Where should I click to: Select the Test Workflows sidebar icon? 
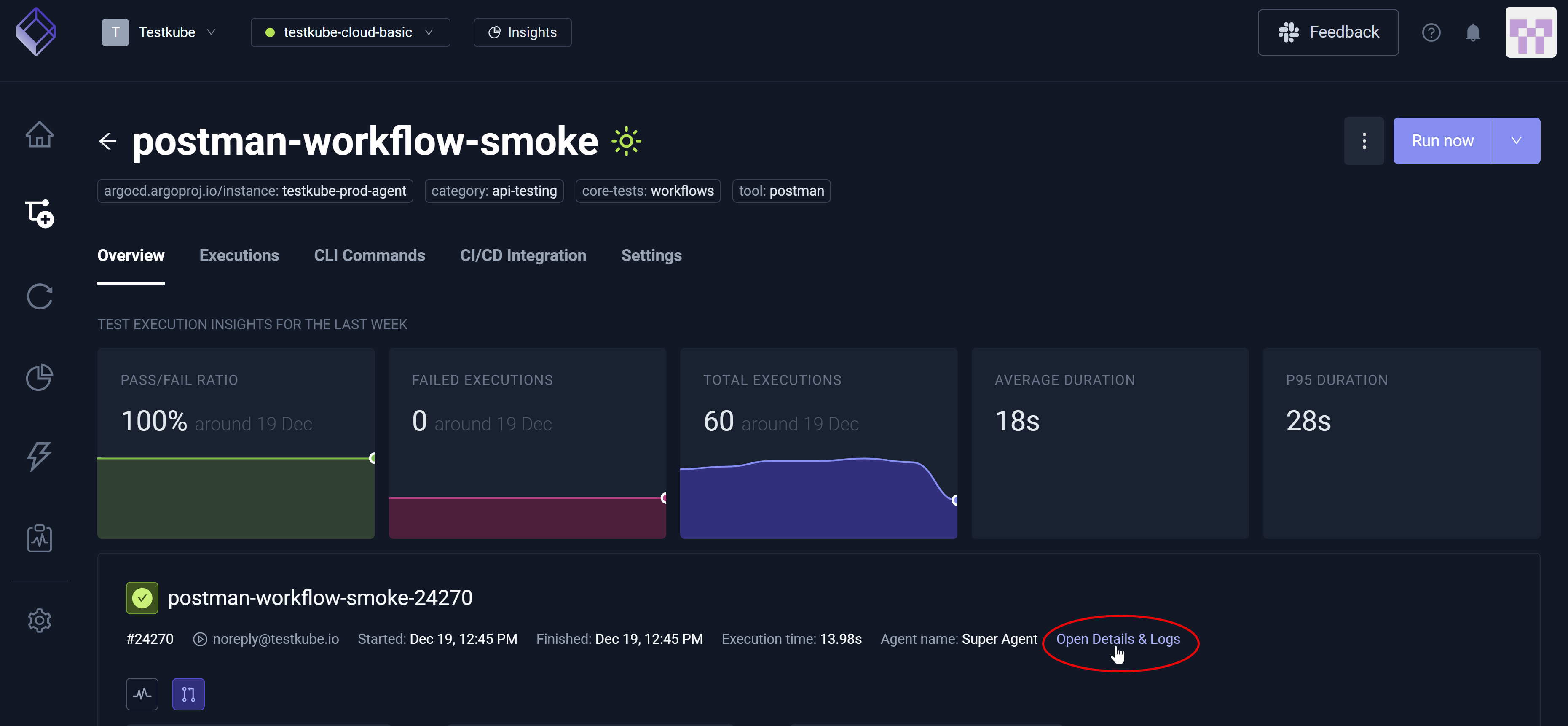[x=39, y=214]
